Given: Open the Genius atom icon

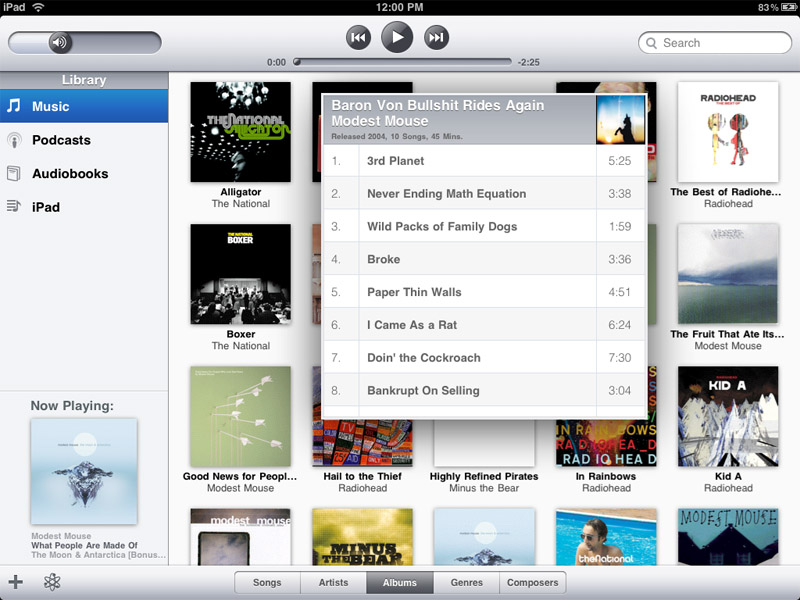Looking at the screenshot, I should 52,582.
